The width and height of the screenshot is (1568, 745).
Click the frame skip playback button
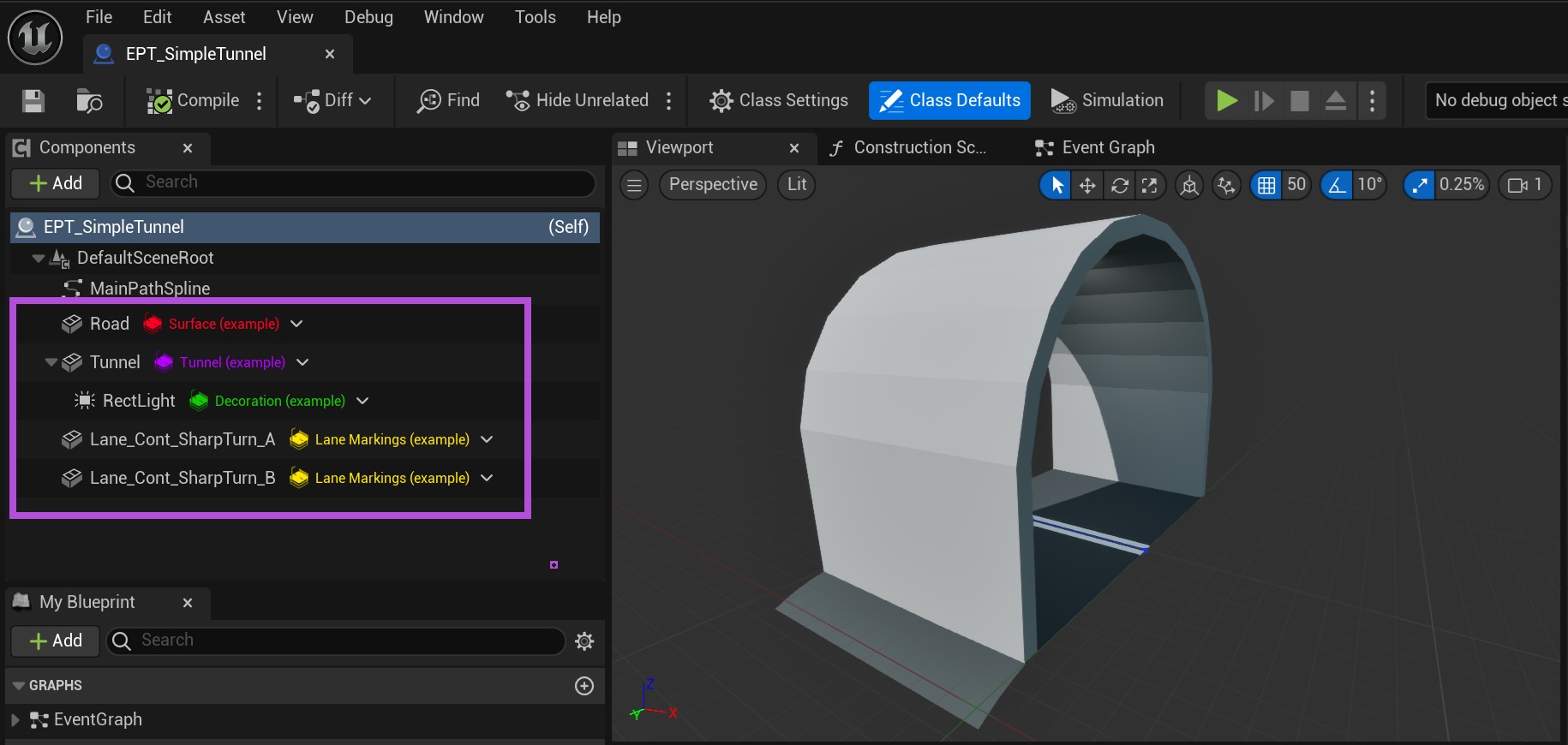click(1264, 100)
